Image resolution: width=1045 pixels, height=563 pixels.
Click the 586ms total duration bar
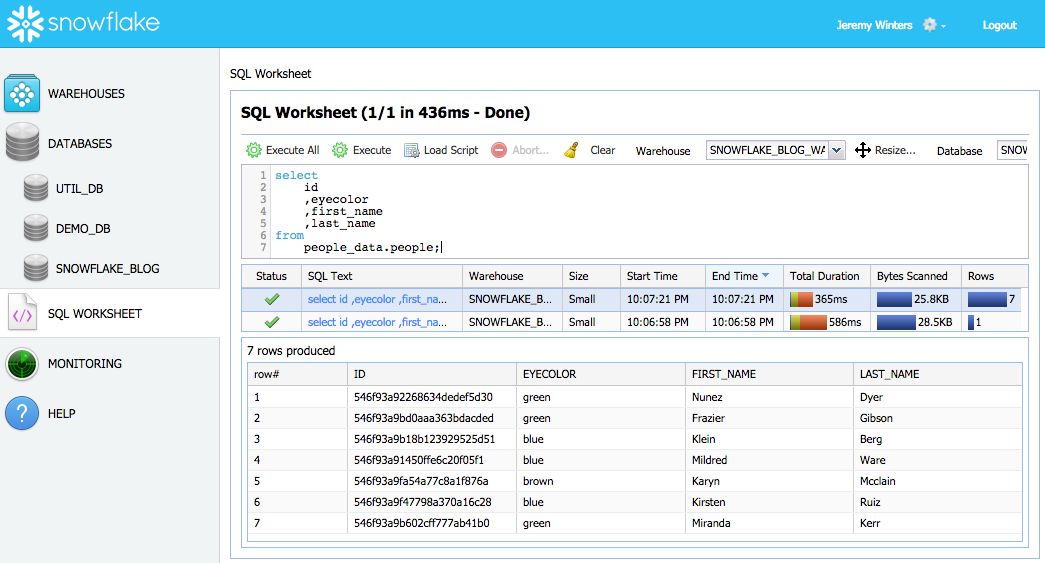pos(809,322)
